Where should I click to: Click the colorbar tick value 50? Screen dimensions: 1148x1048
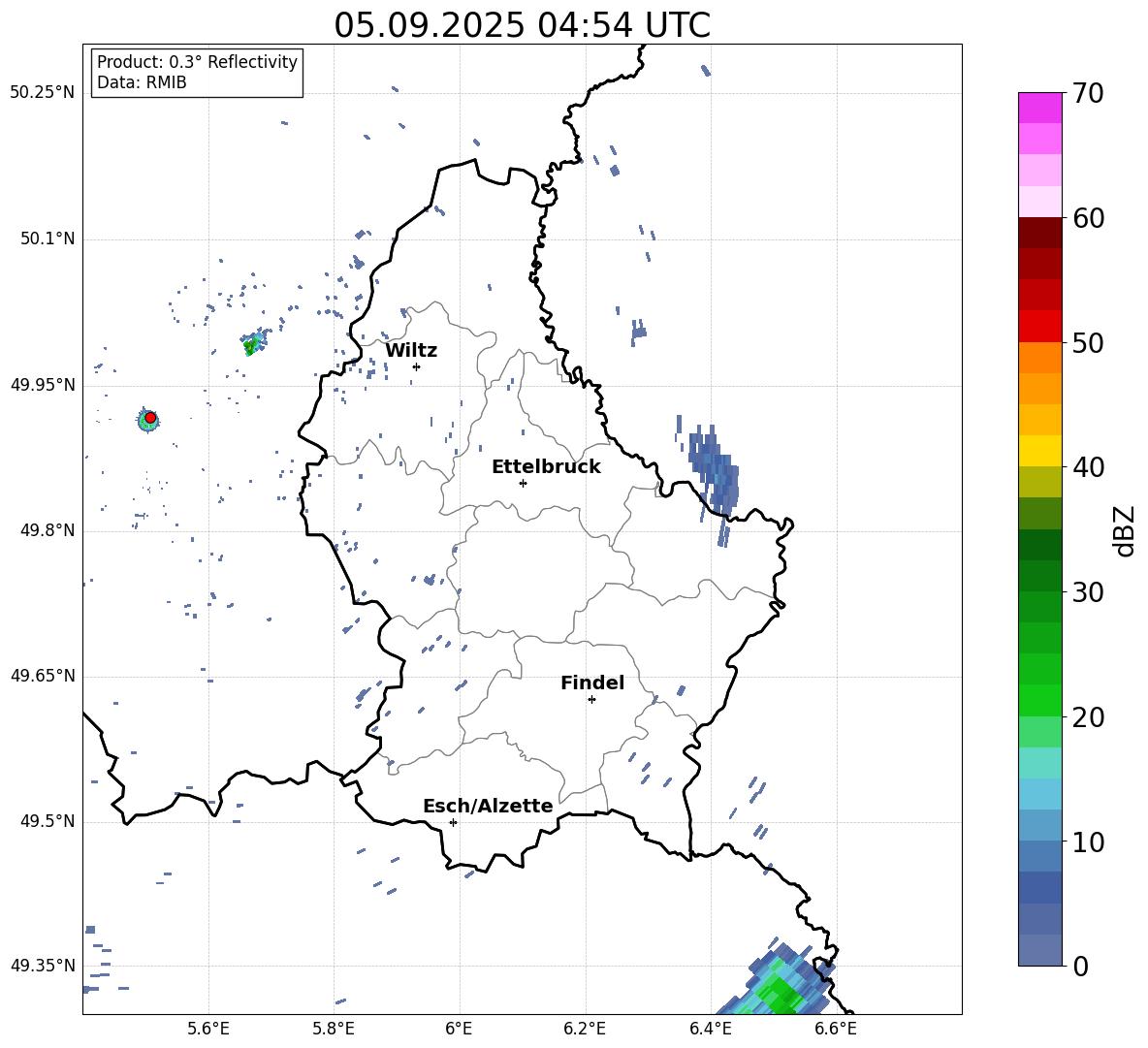(1088, 342)
